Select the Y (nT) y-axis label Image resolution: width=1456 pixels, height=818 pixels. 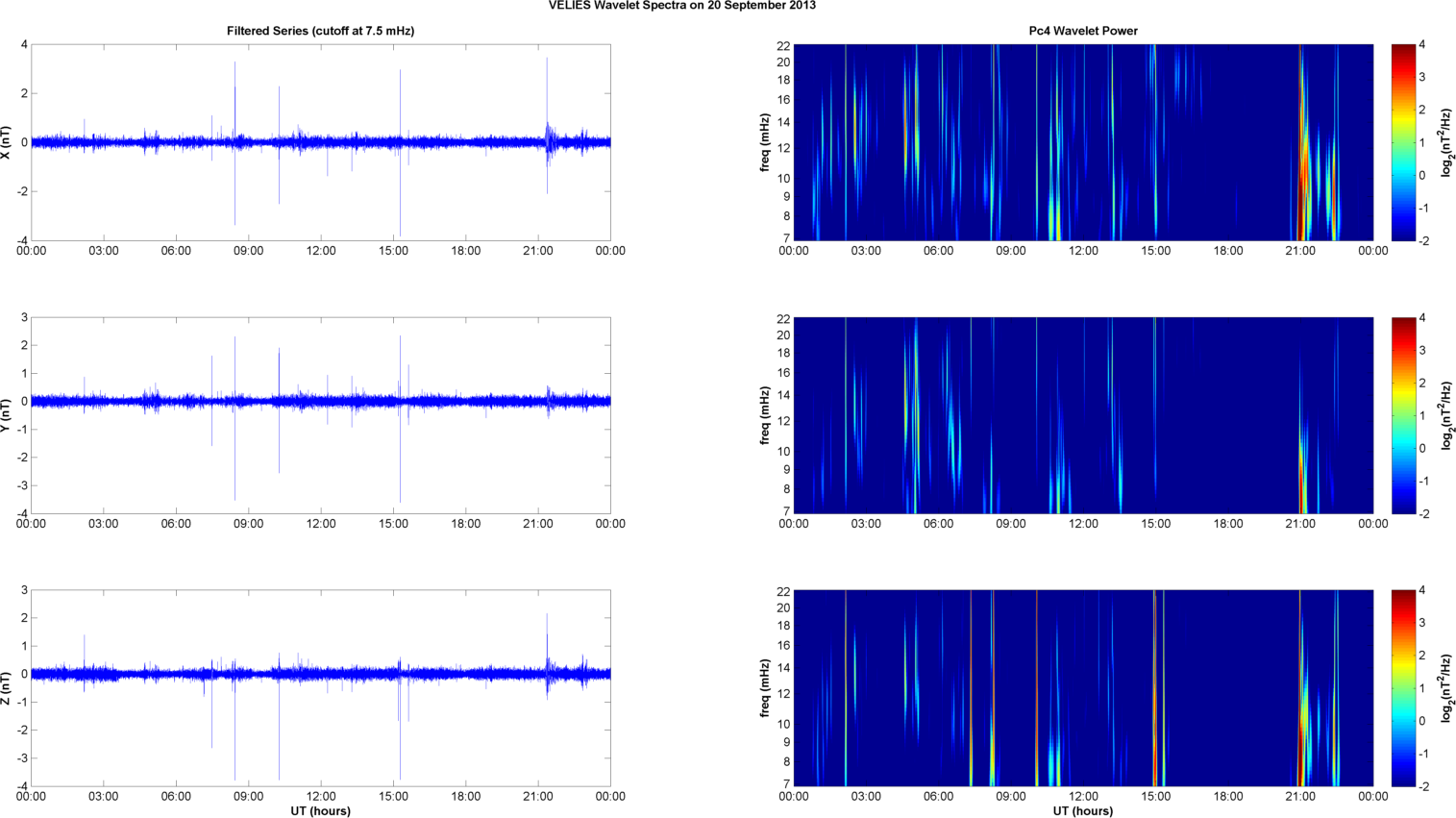[8, 415]
